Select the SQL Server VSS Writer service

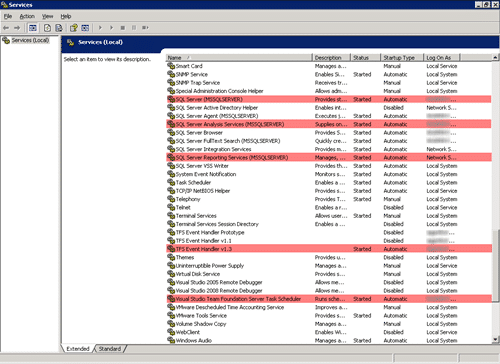[x=329, y=166]
